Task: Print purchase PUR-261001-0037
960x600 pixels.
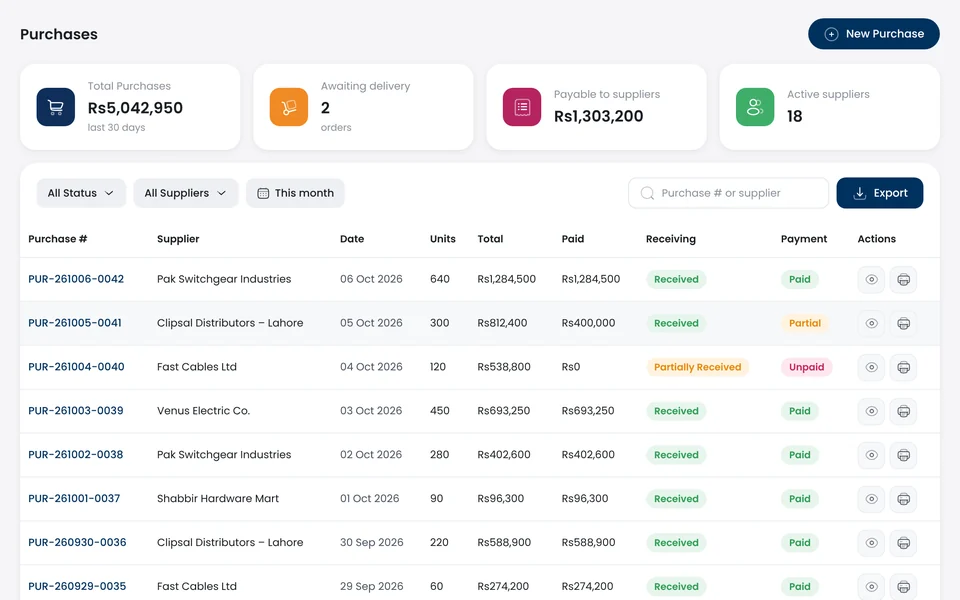Action: (903, 499)
